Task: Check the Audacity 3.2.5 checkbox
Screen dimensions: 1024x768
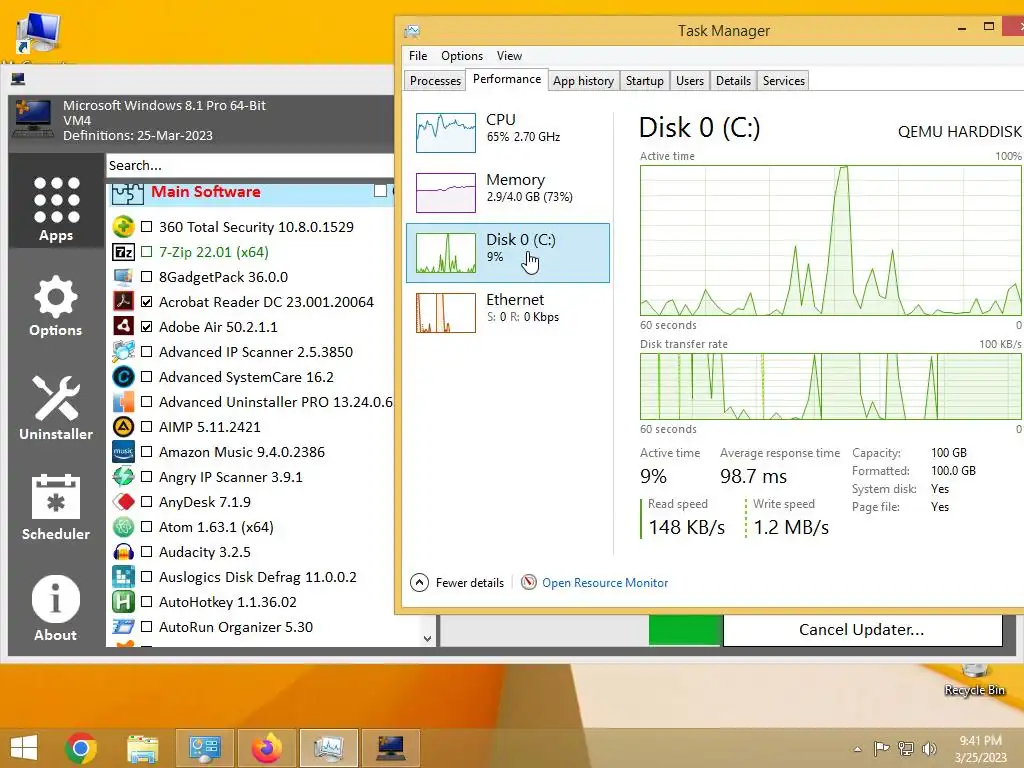Action: [146, 552]
